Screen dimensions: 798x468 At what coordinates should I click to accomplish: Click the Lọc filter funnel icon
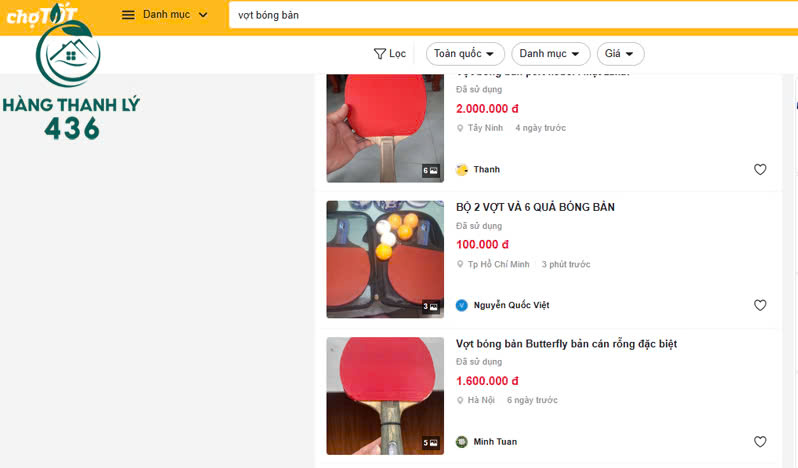(x=380, y=54)
